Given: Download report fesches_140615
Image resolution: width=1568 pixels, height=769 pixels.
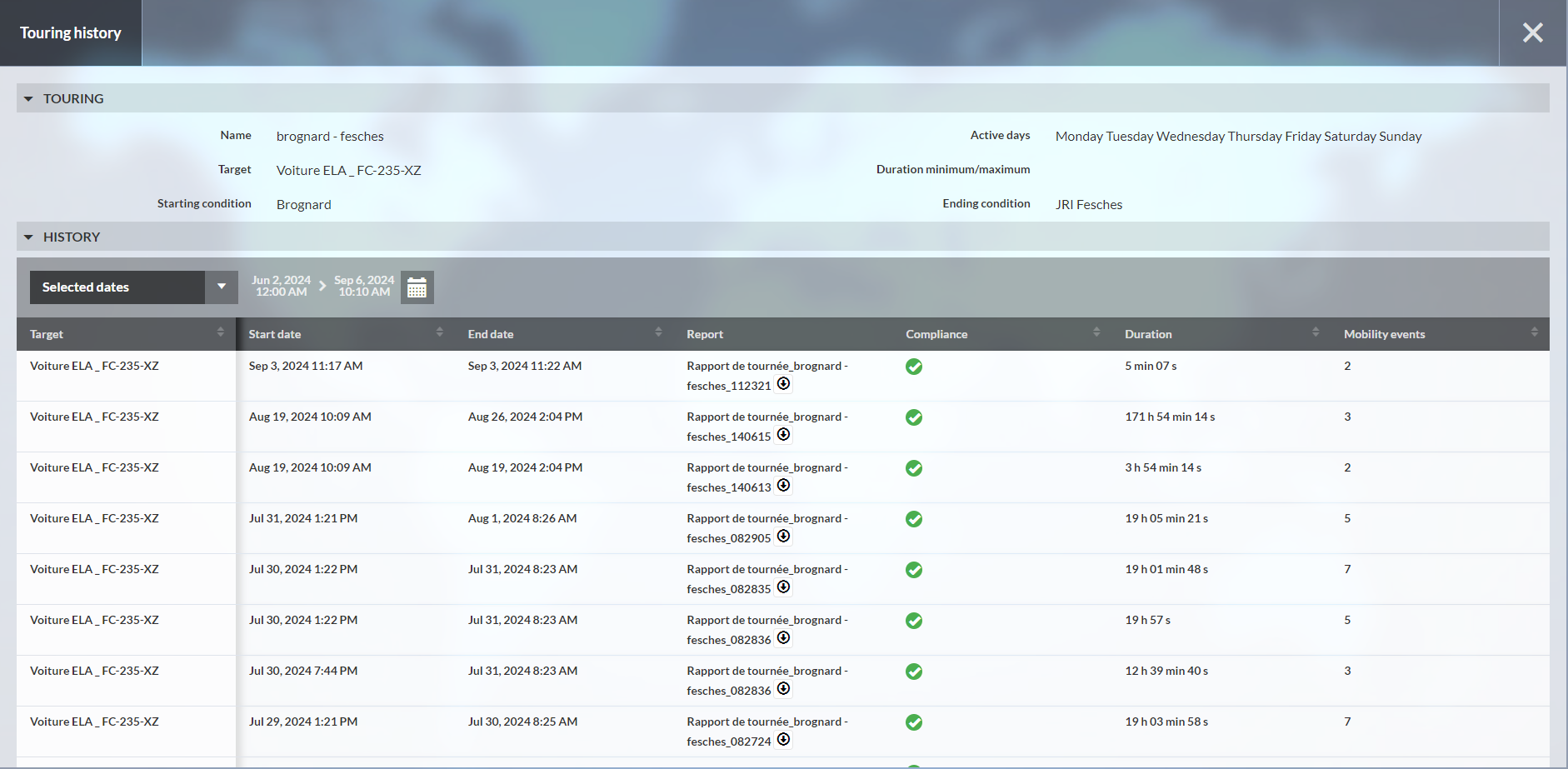Looking at the screenshot, I should (x=783, y=435).
